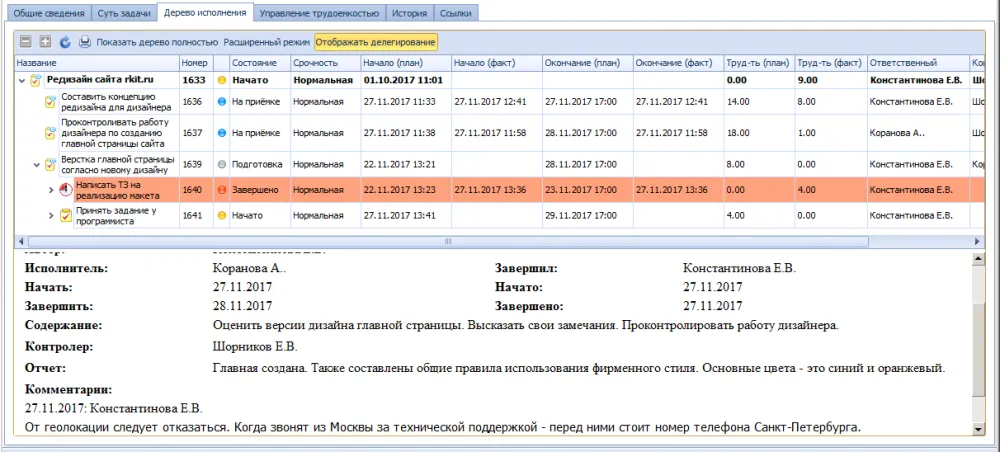
Task: Click the collapse all tree icon
Action: click(26, 43)
